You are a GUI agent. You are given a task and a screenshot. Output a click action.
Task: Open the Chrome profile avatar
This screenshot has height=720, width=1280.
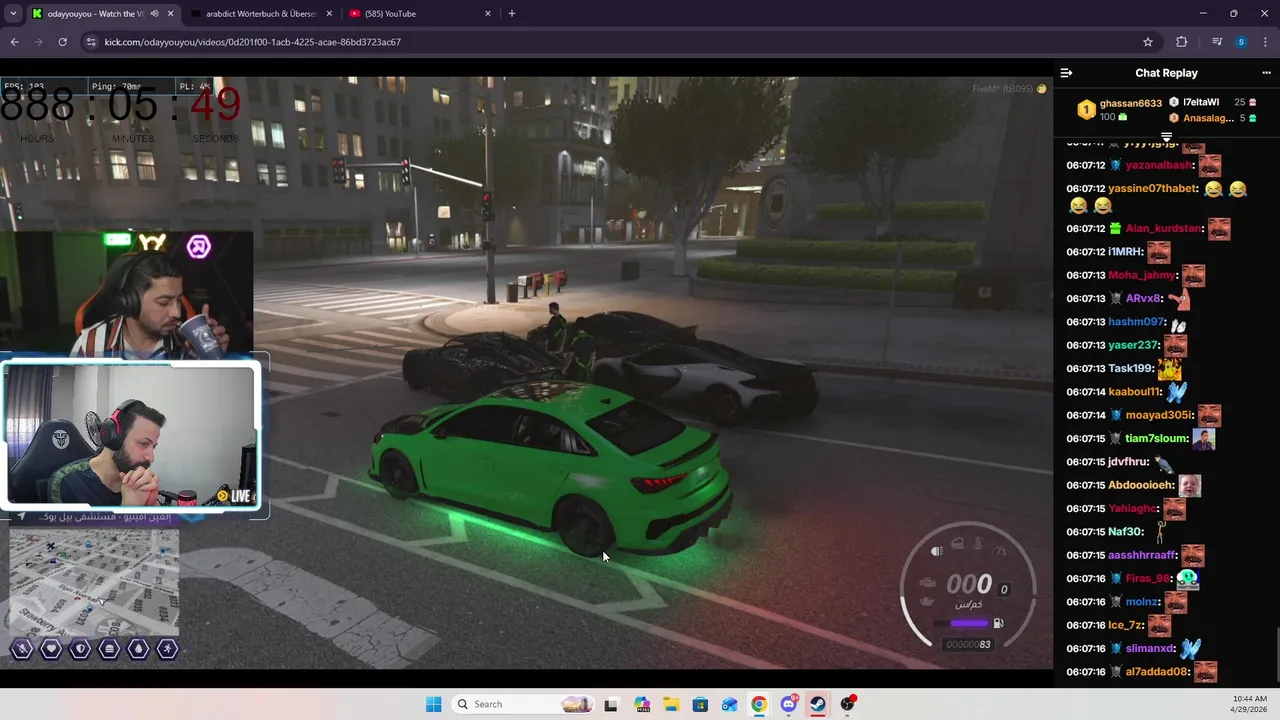1241,42
